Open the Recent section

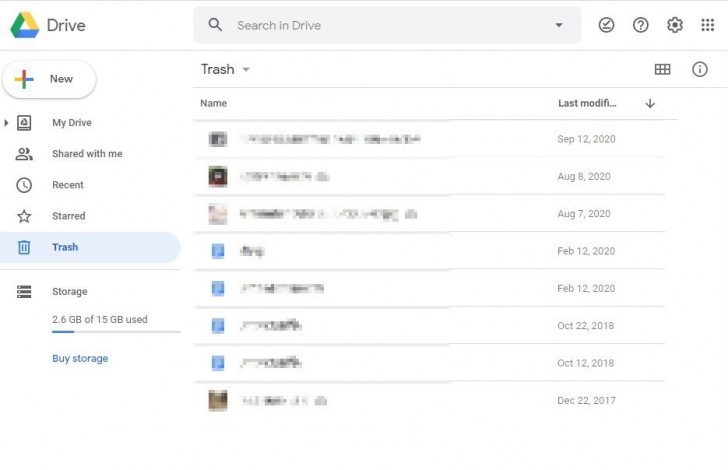tap(68, 185)
